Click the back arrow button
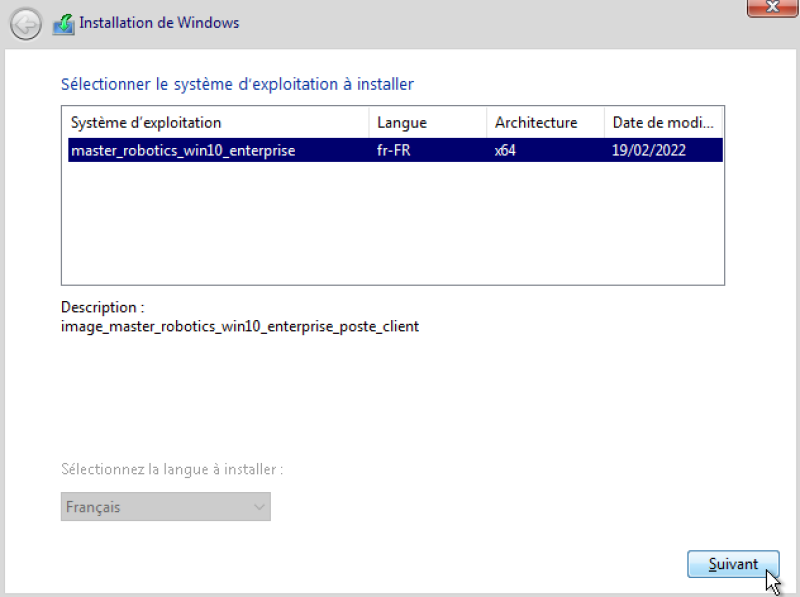 [26, 24]
